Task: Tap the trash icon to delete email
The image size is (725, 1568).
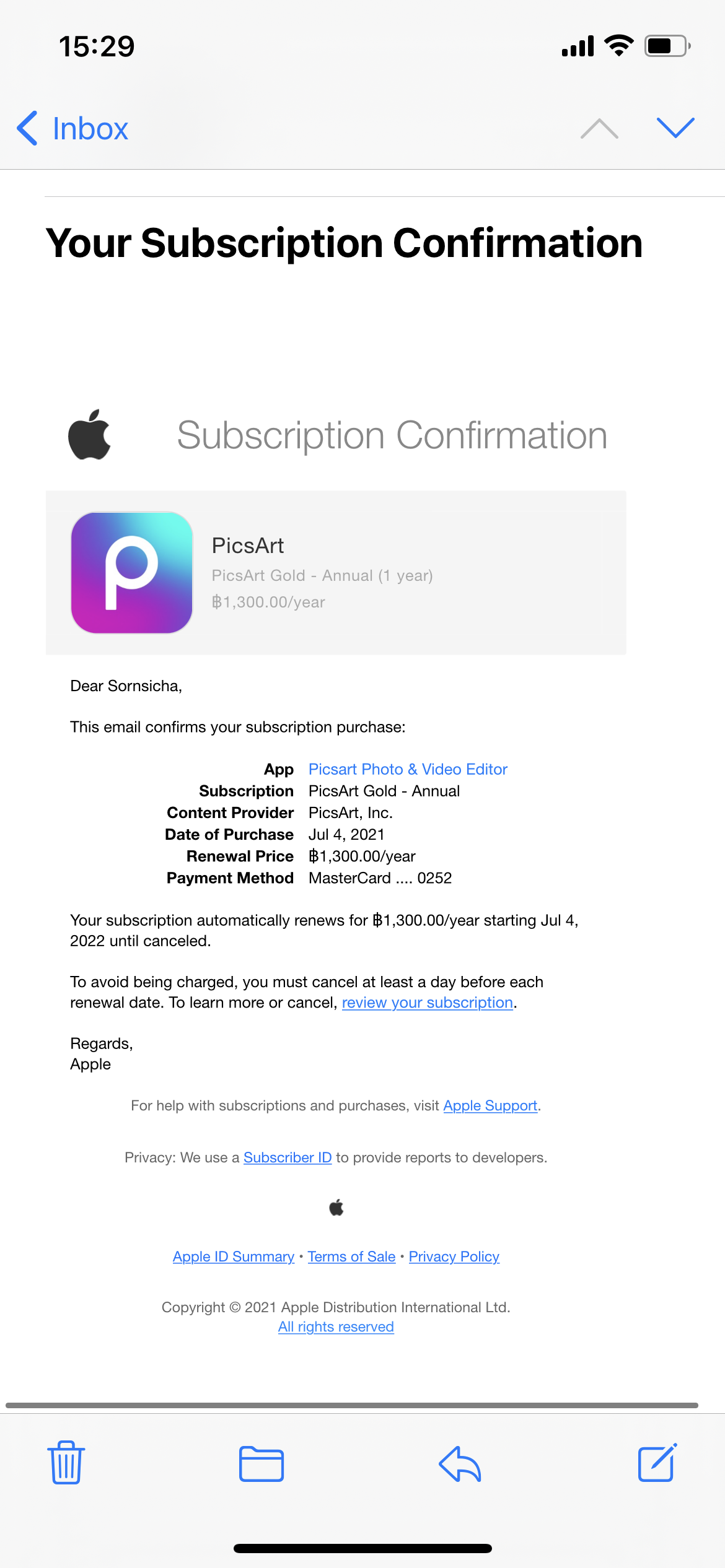Action: point(66,1463)
